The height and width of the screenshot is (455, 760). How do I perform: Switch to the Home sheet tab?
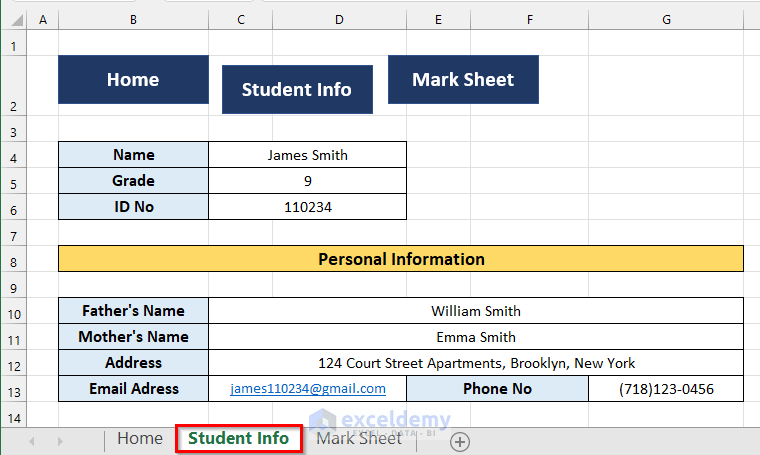point(139,438)
